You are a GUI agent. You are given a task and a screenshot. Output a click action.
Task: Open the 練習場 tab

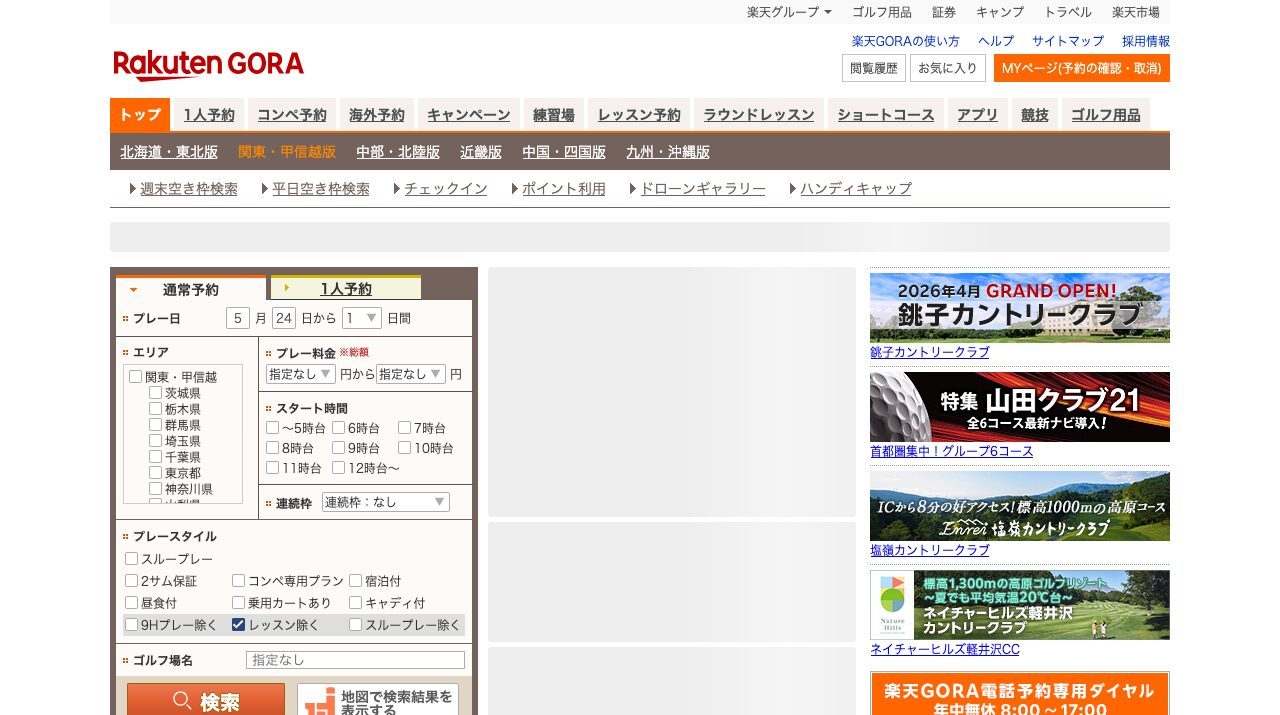click(554, 115)
